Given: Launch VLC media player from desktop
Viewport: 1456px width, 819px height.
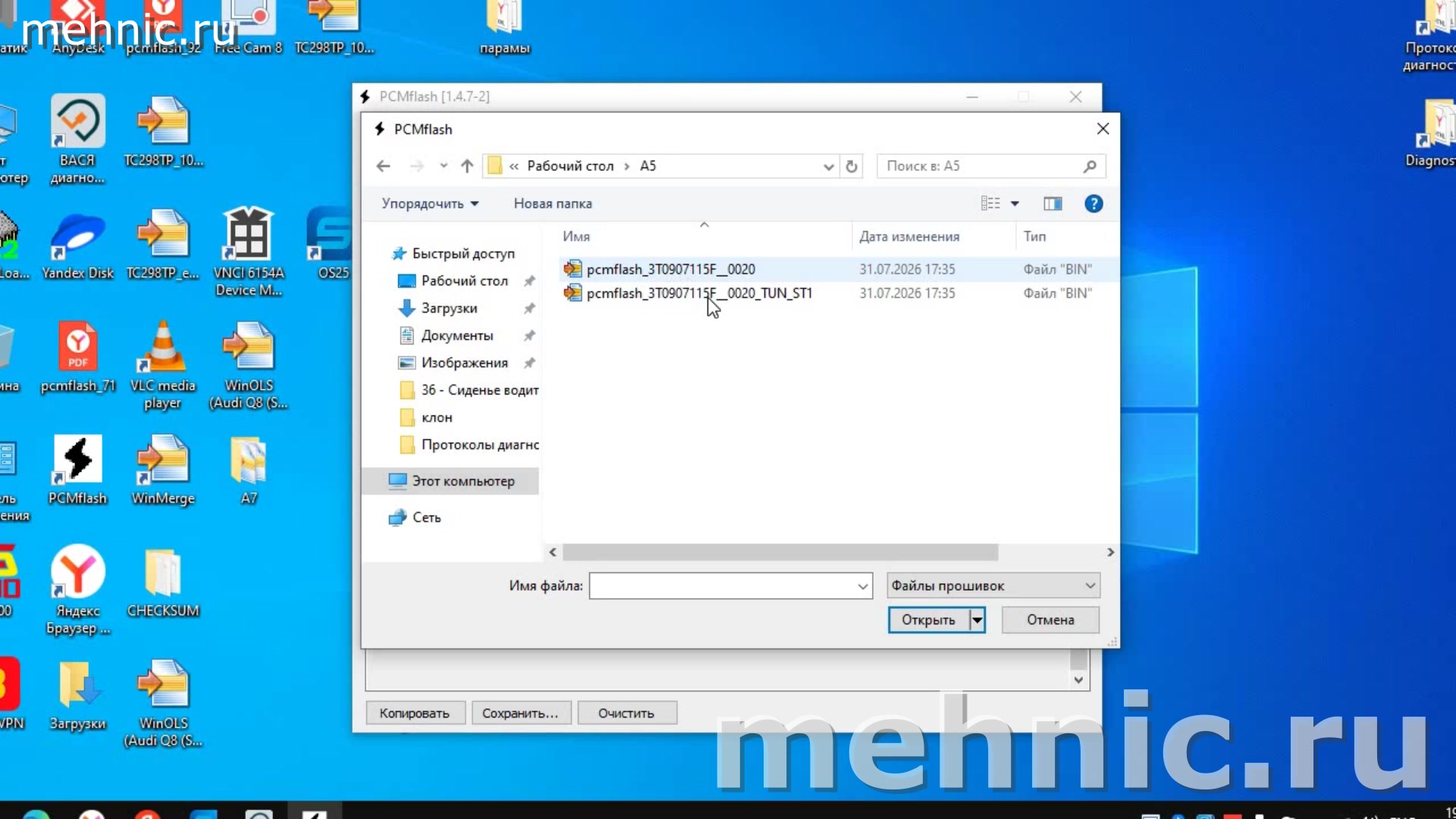Looking at the screenshot, I should pos(163,366).
